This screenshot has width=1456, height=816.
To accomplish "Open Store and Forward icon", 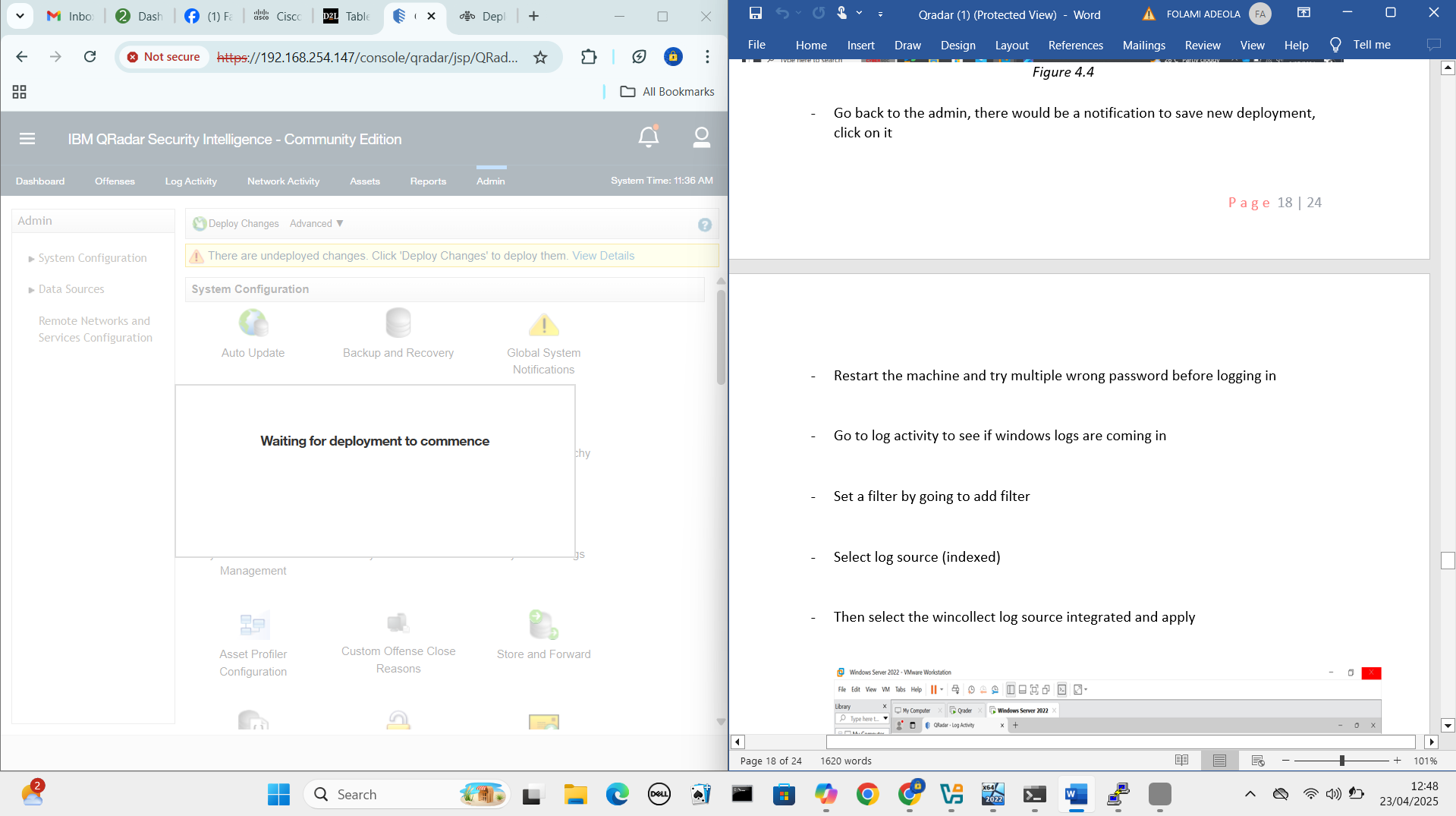I will click(x=544, y=625).
